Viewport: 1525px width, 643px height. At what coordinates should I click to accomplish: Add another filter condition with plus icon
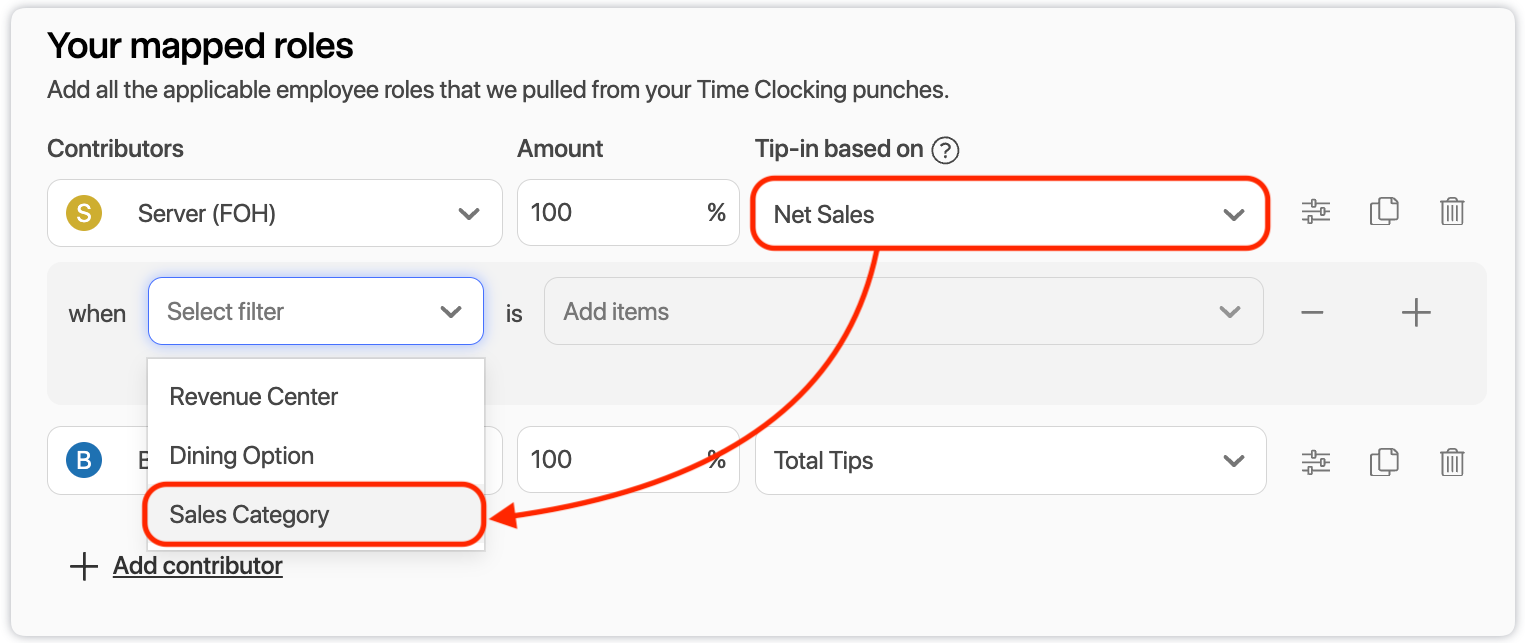(1416, 312)
